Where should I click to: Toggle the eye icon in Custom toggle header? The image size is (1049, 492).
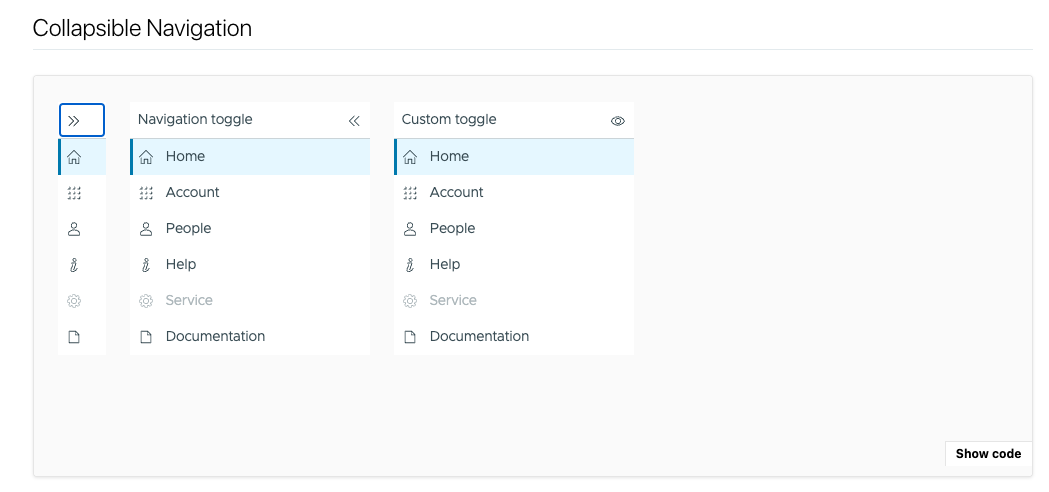tap(617, 121)
